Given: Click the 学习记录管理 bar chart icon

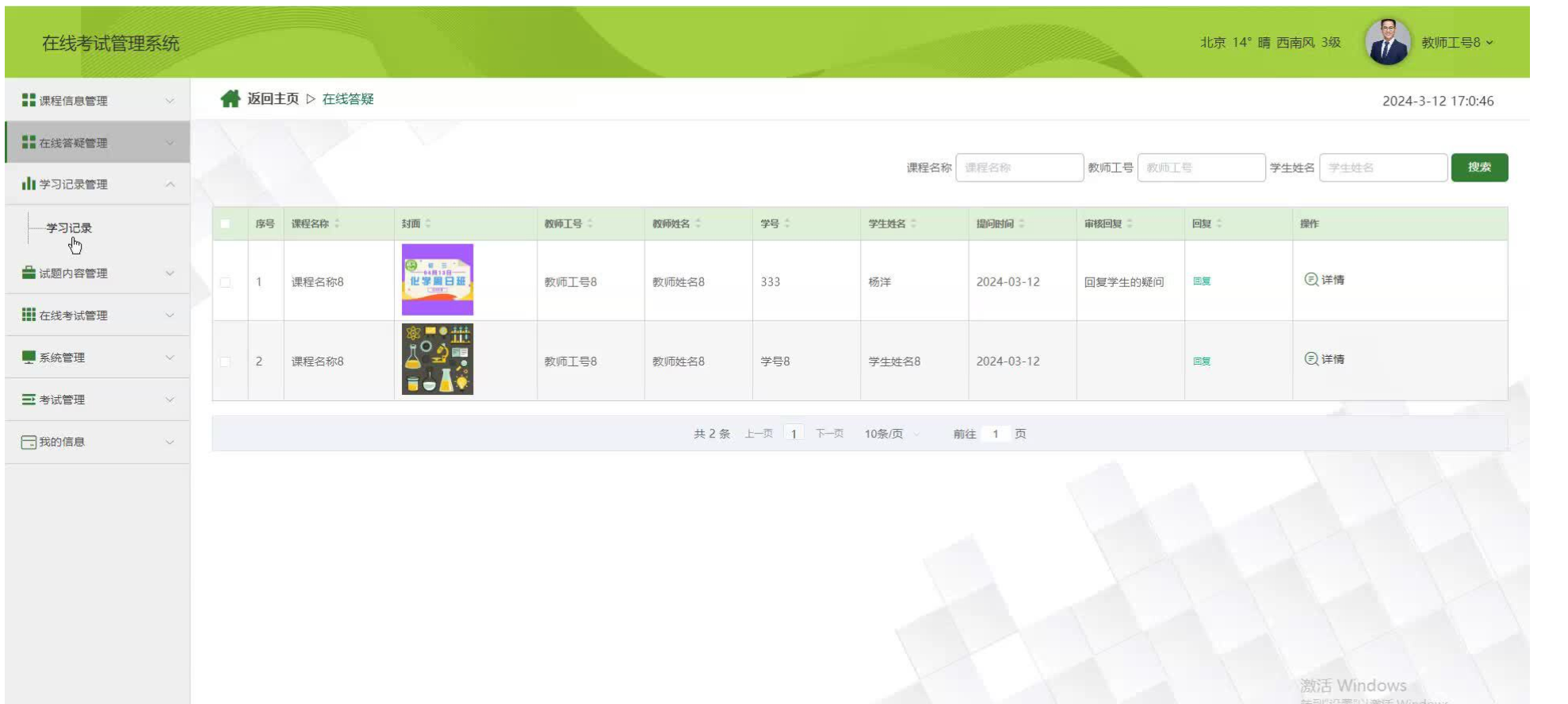Looking at the screenshot, I should click(x=29, y=183).
